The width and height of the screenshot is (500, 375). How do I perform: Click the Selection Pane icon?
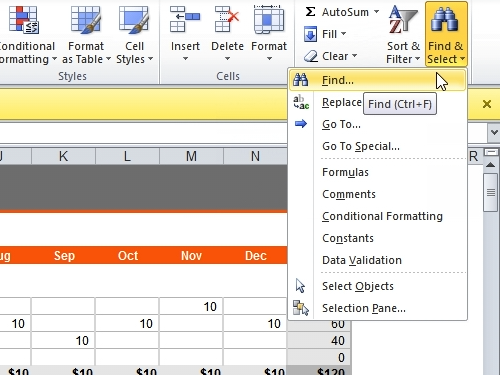(x=301, y=308)
